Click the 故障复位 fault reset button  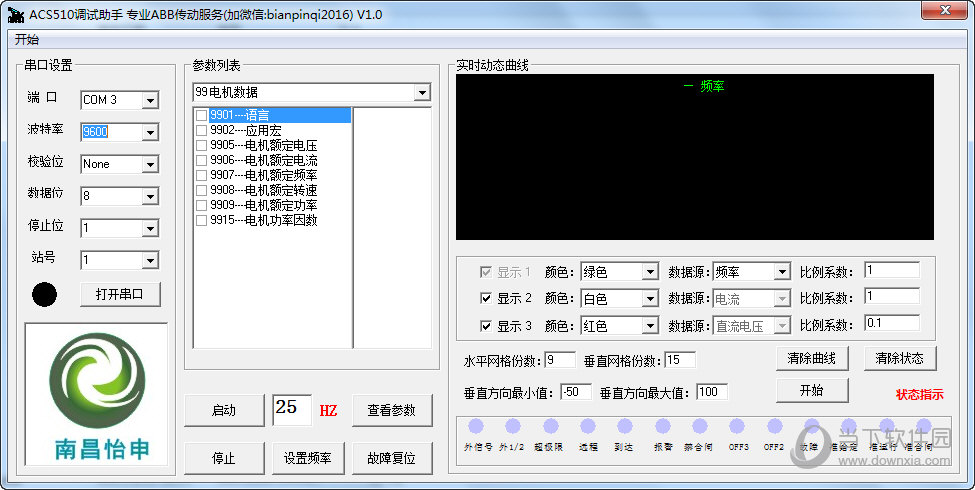[391, 459]
